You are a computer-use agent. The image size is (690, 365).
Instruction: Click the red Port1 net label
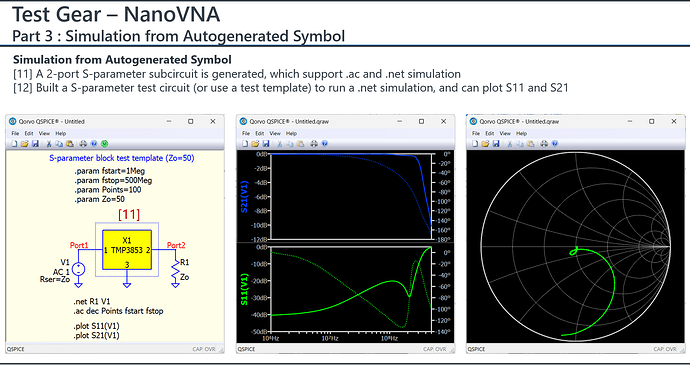79,245
